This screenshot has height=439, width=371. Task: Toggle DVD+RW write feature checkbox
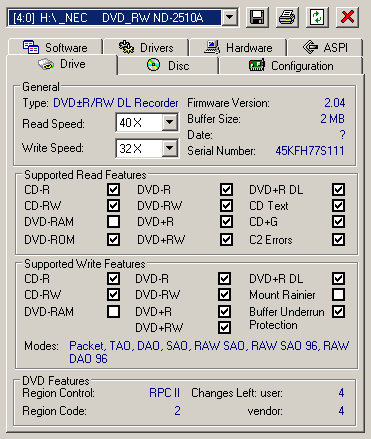pyautogui.click(x=224, y=327)
